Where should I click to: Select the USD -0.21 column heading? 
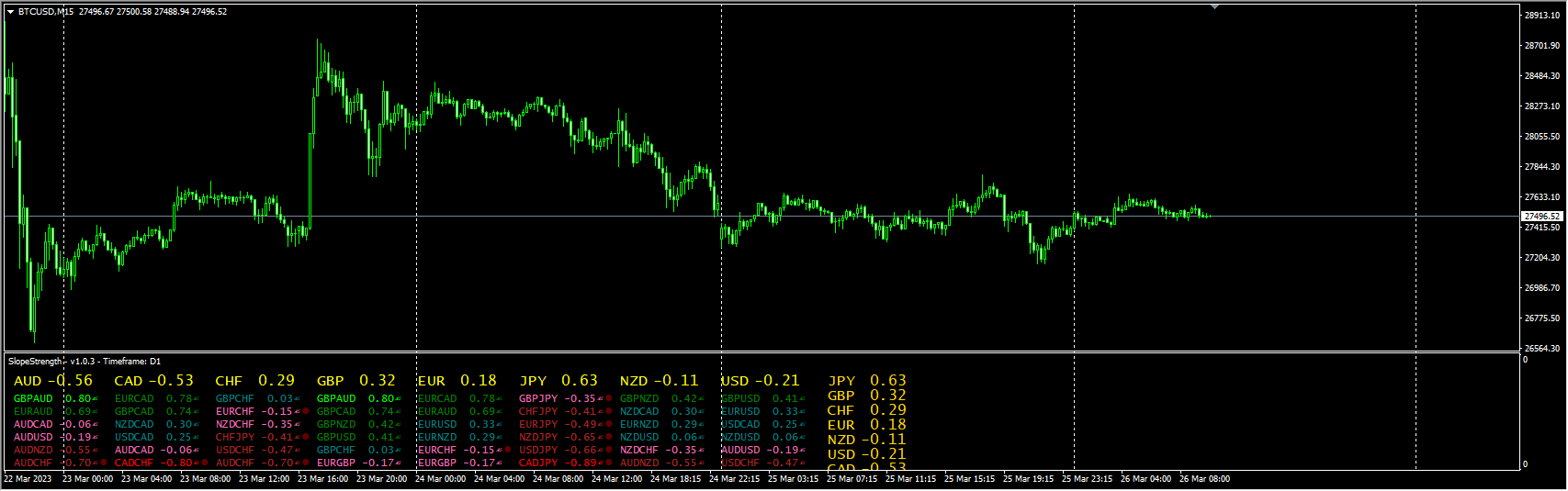coord(760,381)
